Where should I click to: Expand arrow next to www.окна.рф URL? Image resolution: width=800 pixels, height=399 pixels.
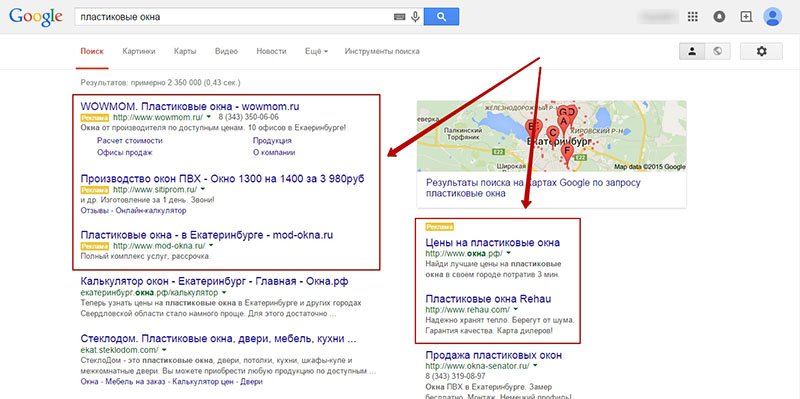pos(509,254)
